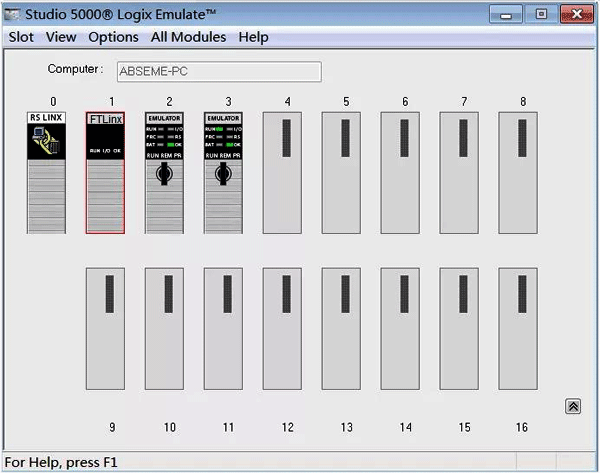The height and width of the screenshot is (473, 600).
Task: Click the empty slot 8 module
Action: click(x=518, y=172)
